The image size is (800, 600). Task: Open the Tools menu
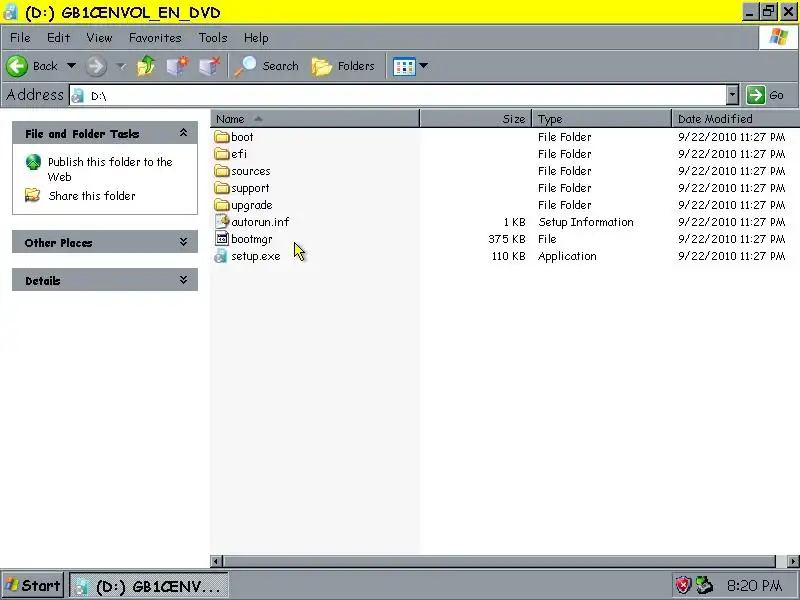[x=213, y=38]
